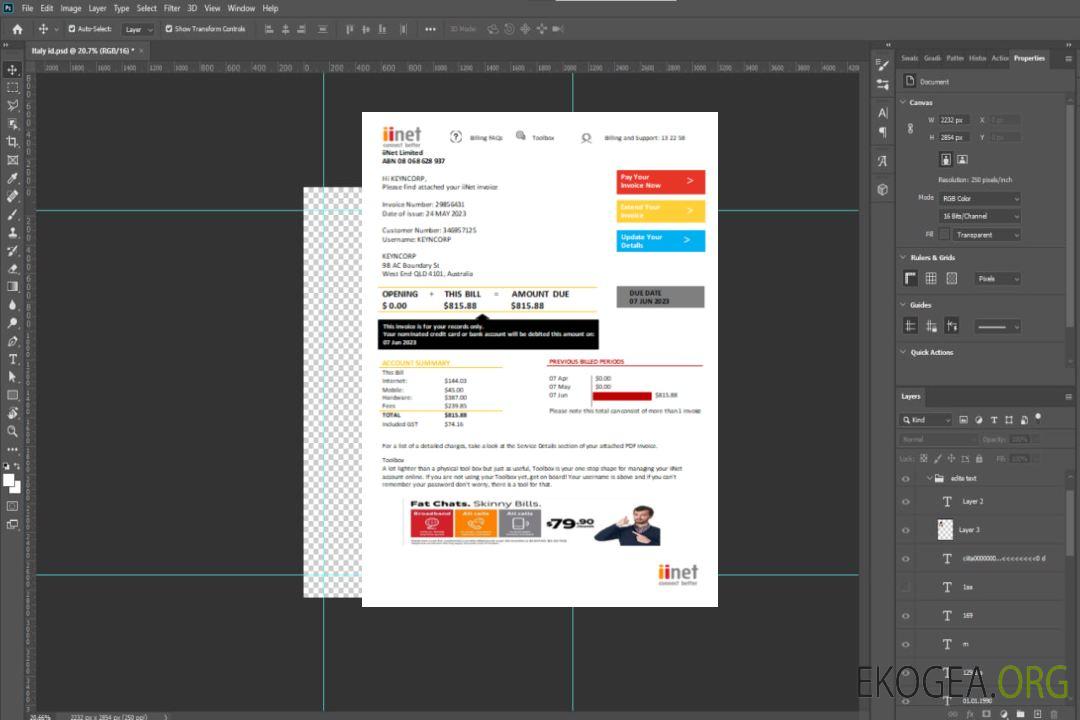The height and width of the screenshot is (720, 1080).
Task: Open the 16 Bits/Channel dropdown
Action: click(980, 216)
